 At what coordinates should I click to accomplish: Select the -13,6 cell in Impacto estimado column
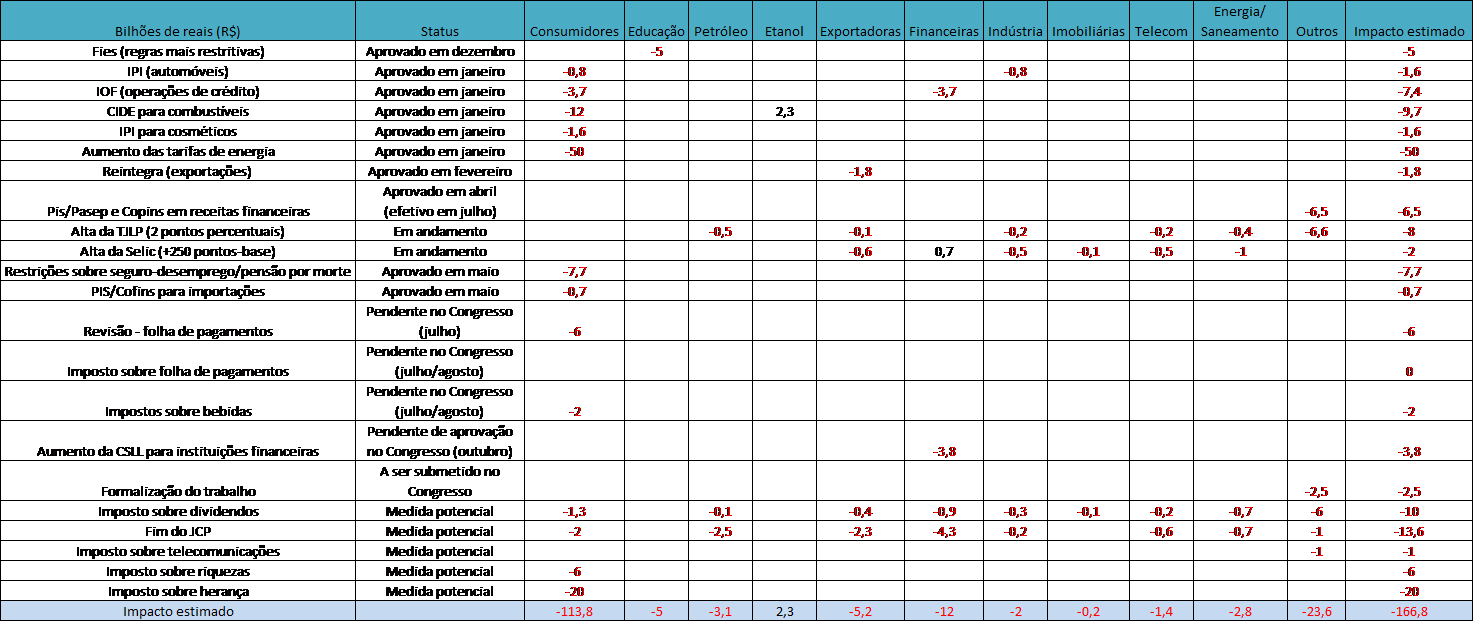coord(1409,531)
